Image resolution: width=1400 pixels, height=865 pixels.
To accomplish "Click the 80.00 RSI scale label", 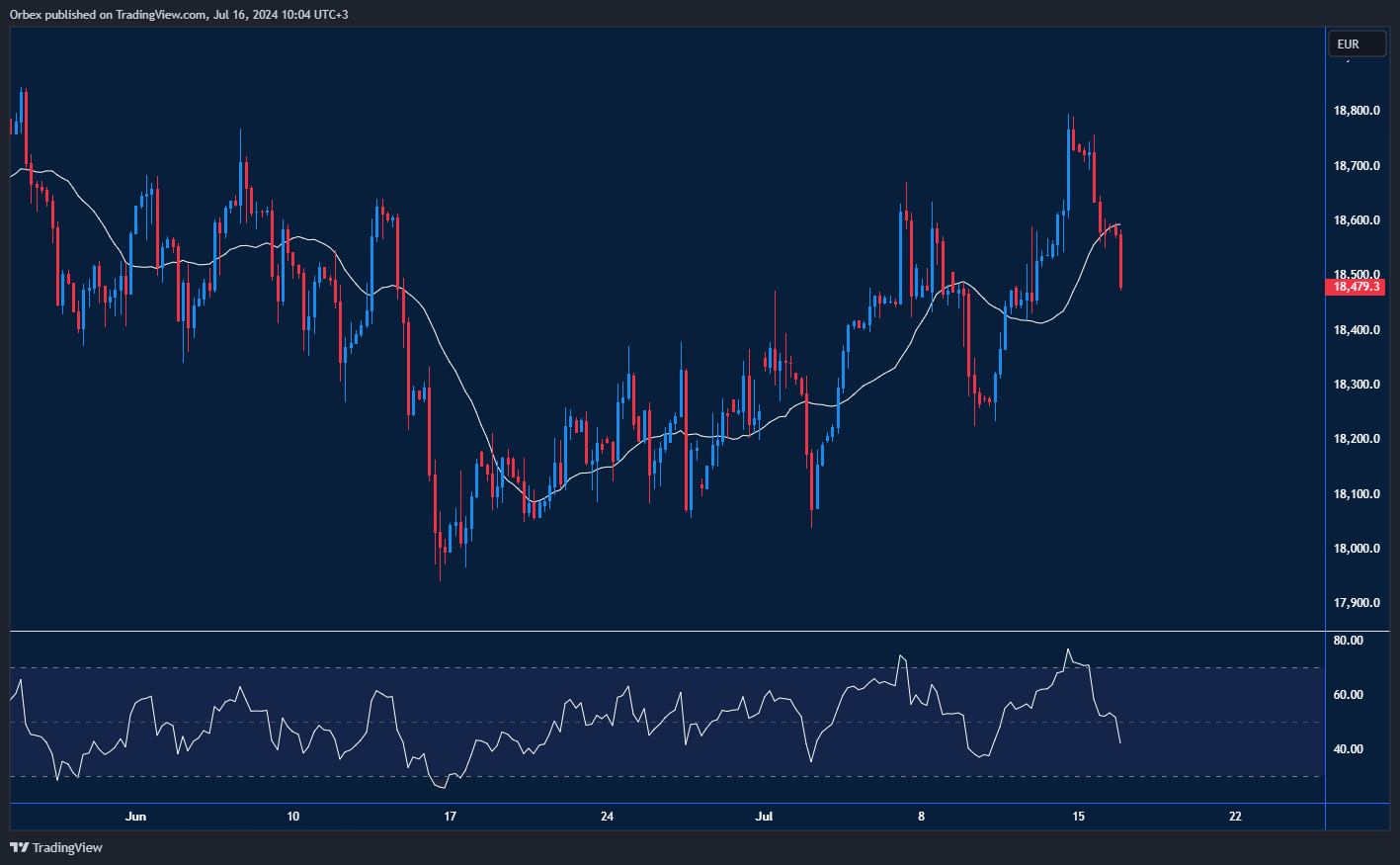I will (x=1346, y=638).
